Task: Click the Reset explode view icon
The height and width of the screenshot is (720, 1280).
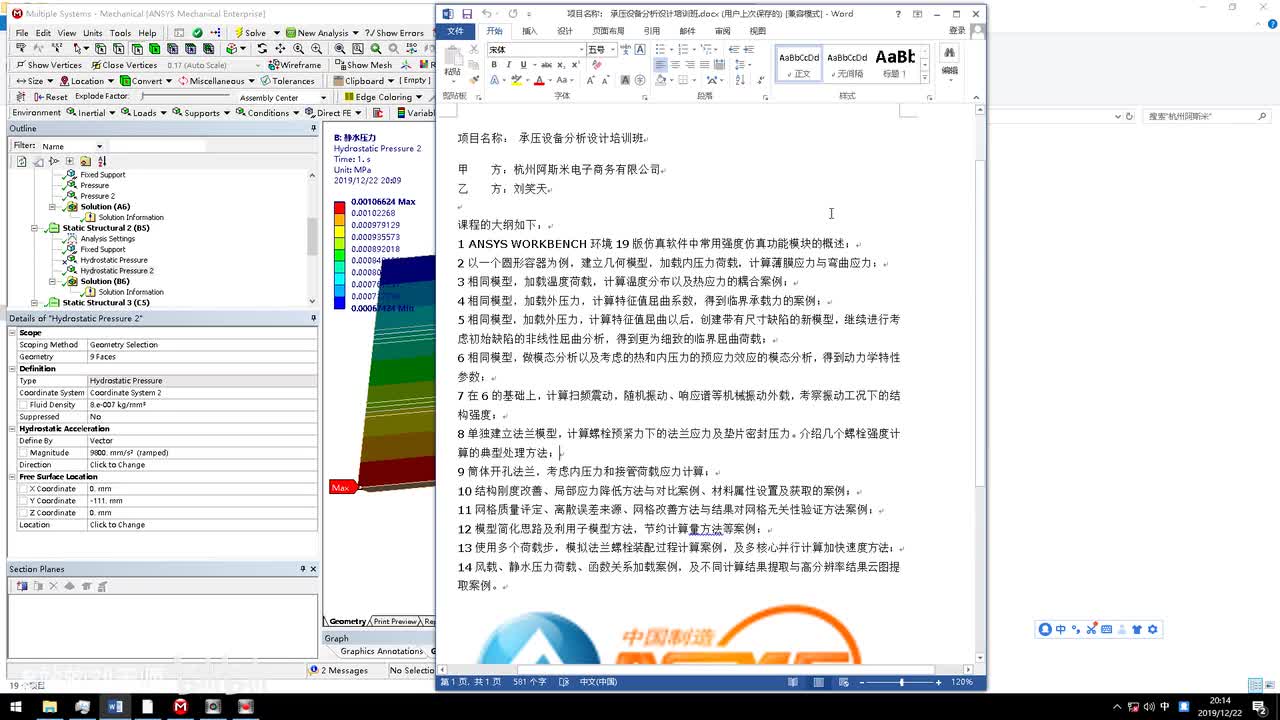Action: tap(38, 97)
